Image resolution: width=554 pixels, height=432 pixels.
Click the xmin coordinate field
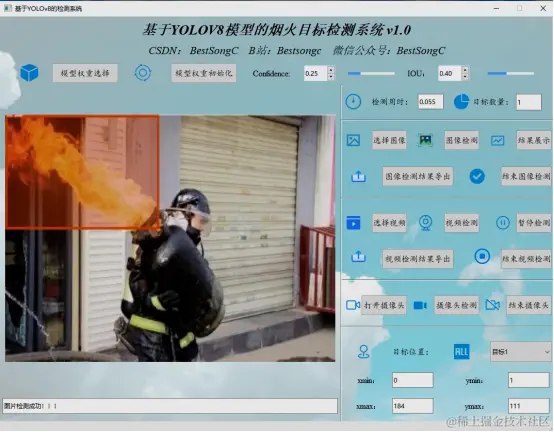412,380
